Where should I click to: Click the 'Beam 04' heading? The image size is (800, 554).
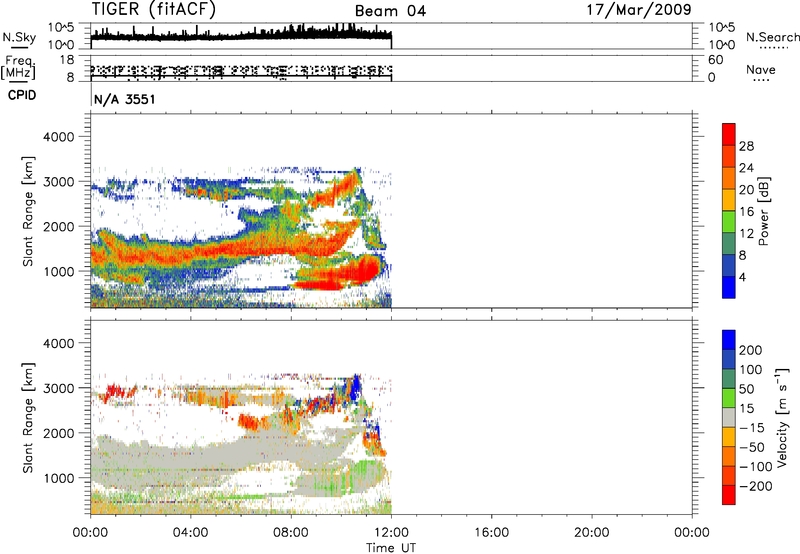tap(390, 11)
